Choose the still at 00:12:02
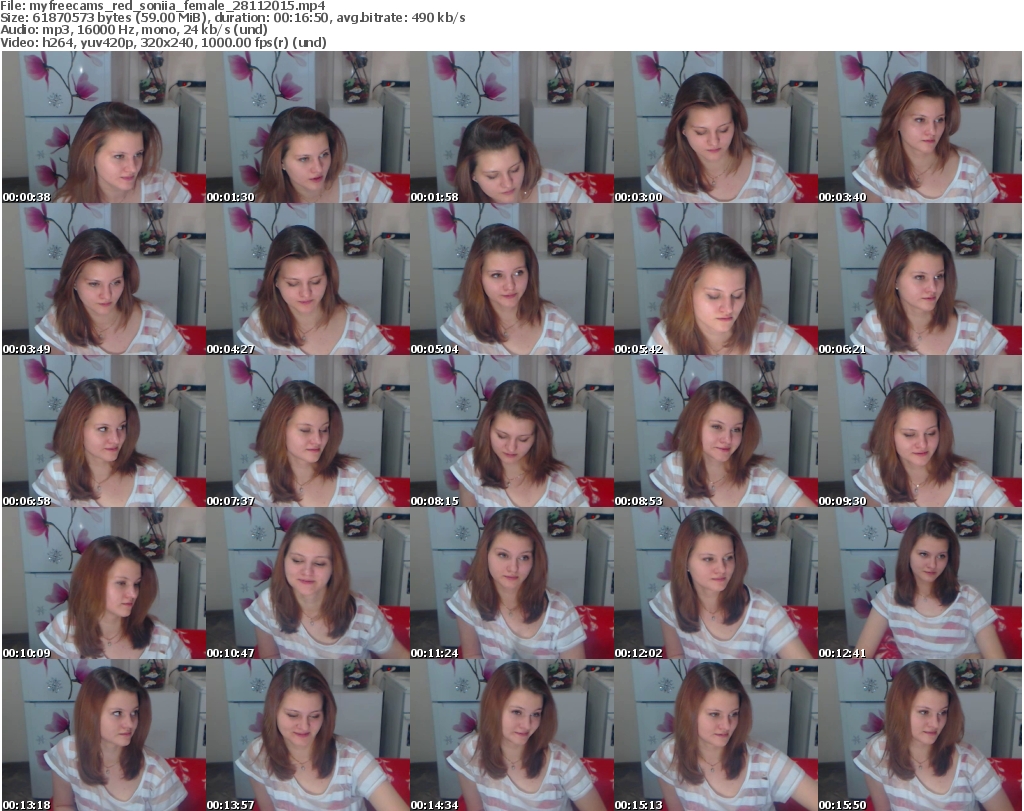Image resolution: width=1024 pixels, height=811 pixels. [x=716, y=584]
